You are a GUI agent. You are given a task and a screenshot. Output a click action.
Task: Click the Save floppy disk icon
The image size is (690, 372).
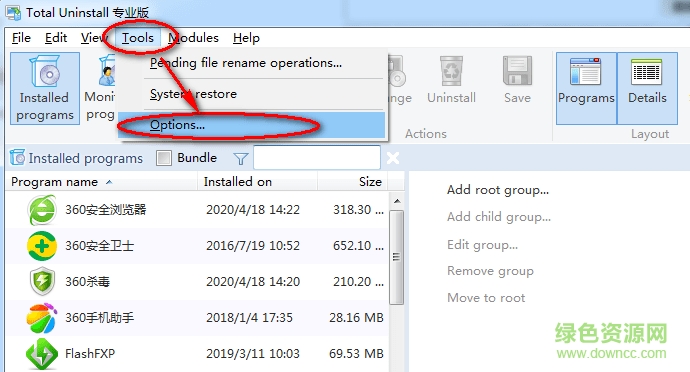click(518, 70)
